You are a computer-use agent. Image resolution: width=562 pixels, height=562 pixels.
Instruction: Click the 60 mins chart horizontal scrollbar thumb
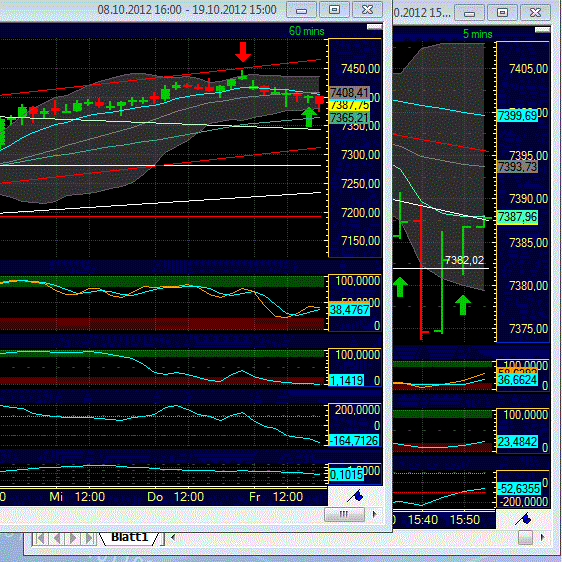click(344, 514)
